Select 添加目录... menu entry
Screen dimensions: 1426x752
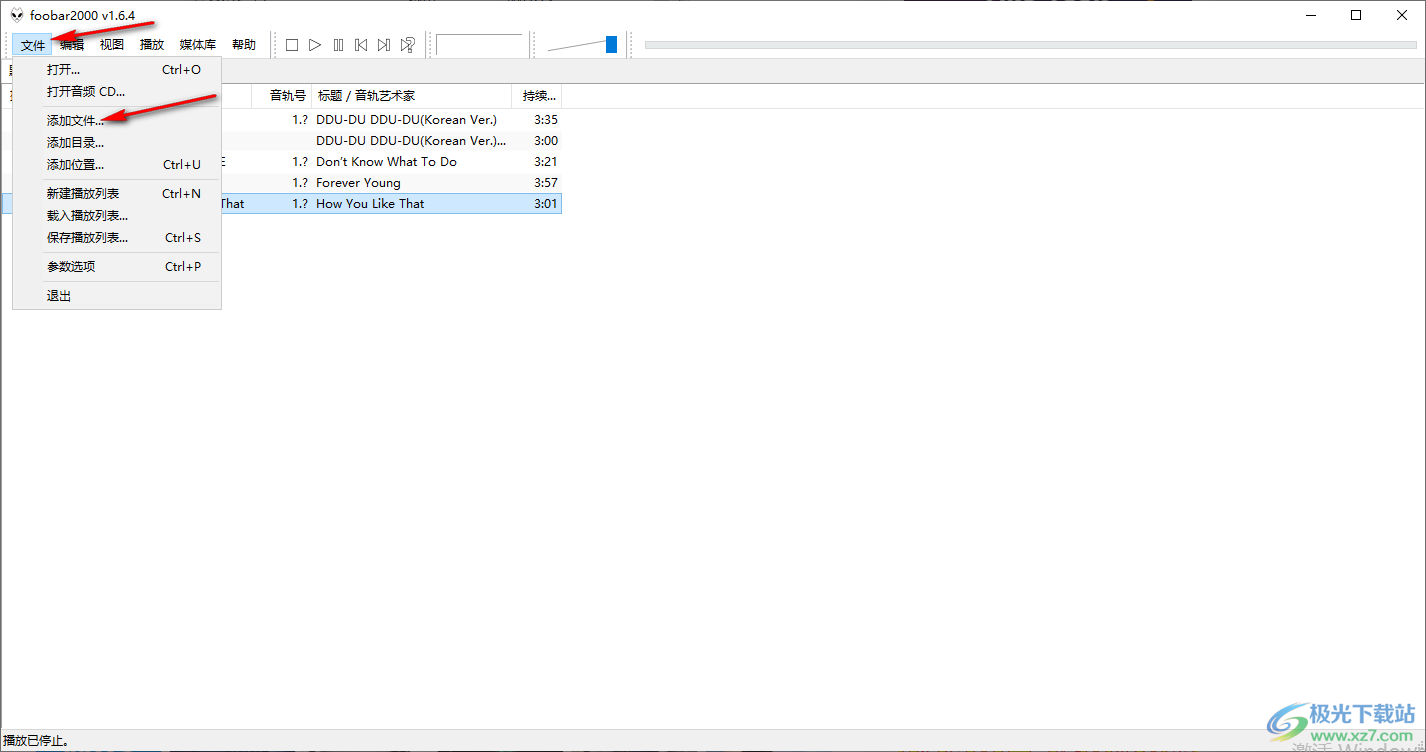pos(117,143)
